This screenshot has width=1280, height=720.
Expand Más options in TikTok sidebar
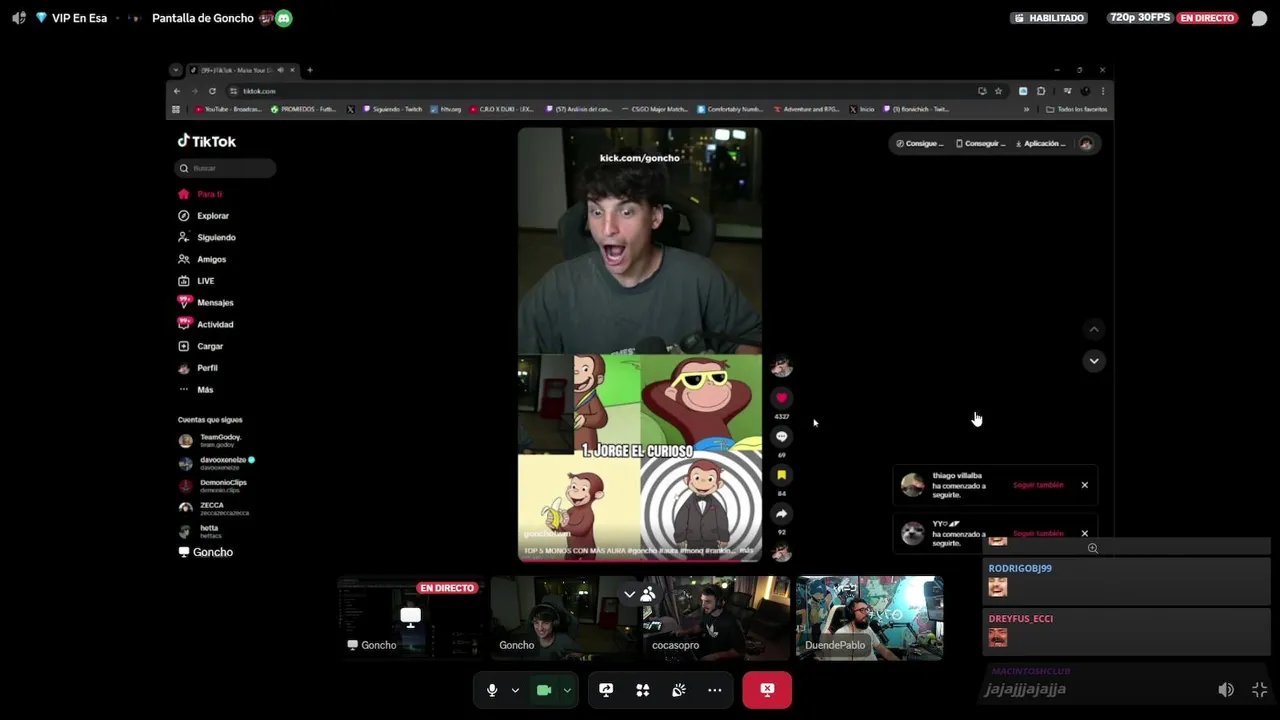pyautogui.click(x=204, y=390)
